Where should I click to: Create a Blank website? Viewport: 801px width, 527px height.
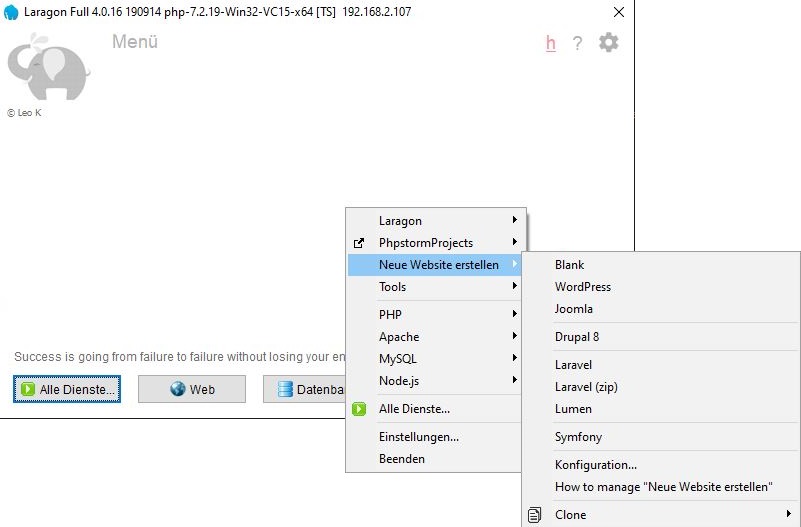click(661, 265)
